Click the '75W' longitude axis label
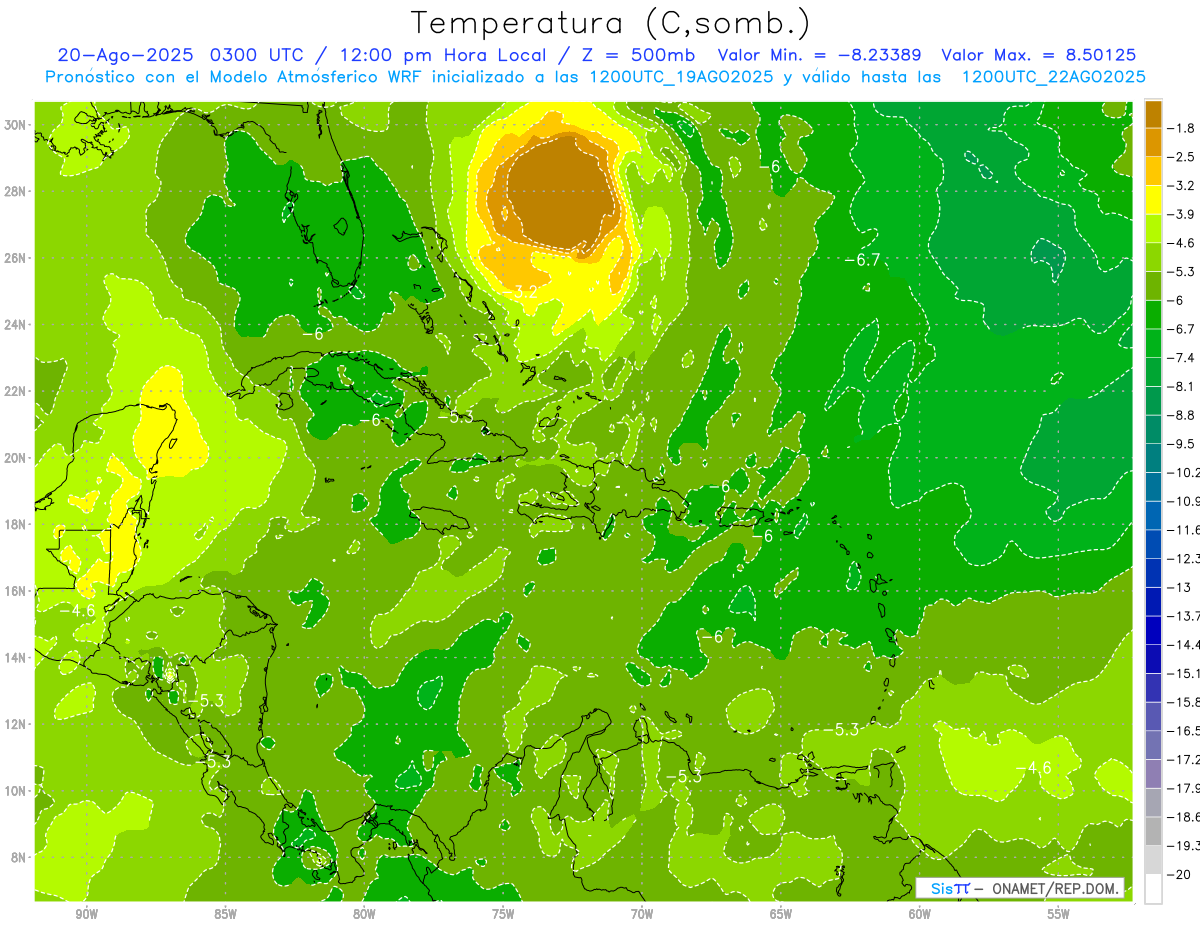 coord(503,914)
